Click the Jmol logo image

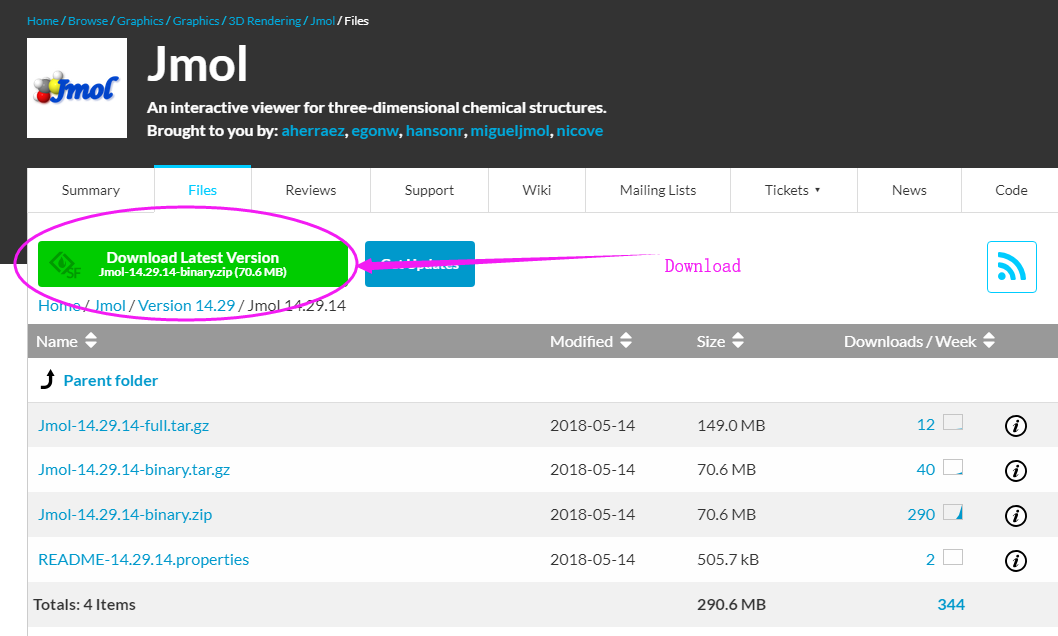coord(77,88)
